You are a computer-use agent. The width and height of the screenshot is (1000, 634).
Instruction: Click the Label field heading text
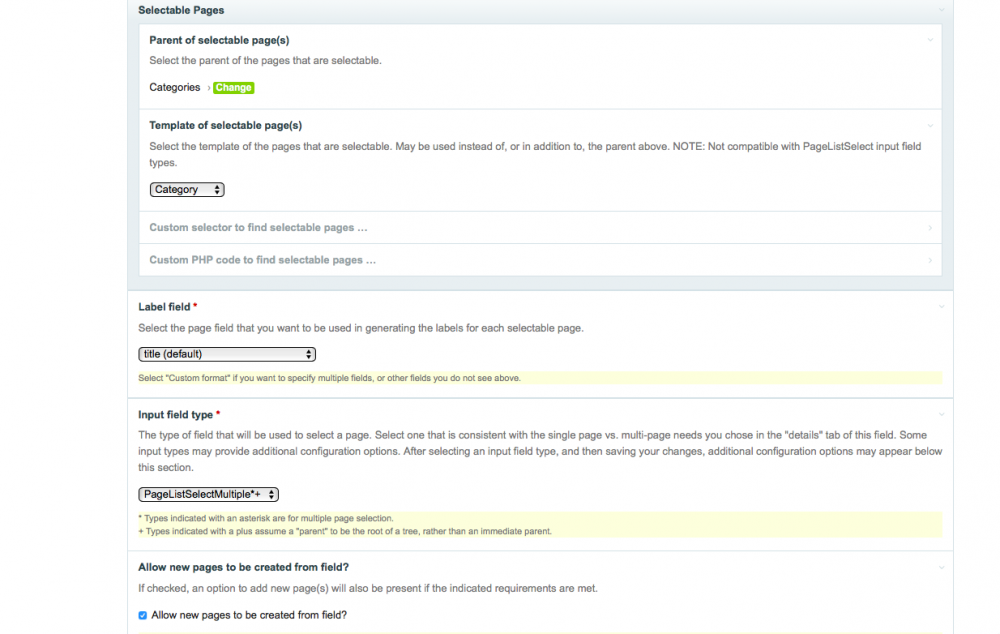164,307
